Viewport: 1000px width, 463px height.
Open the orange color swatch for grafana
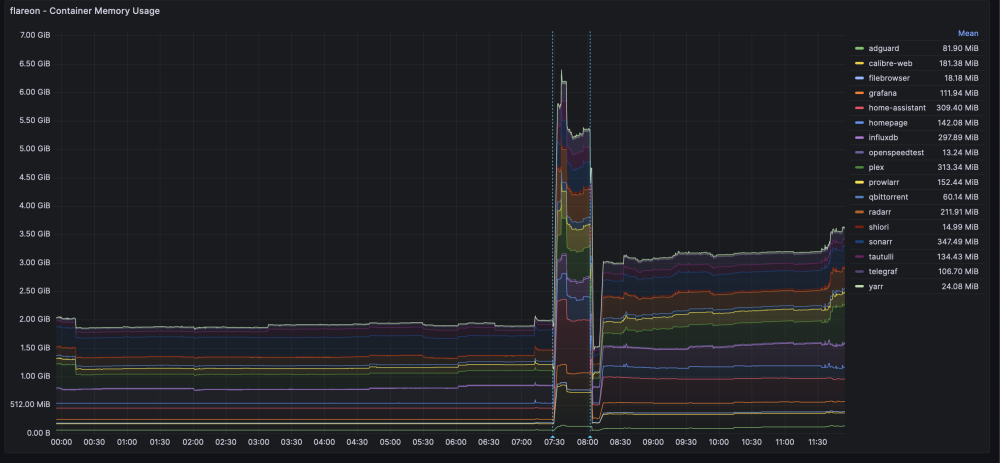[x=859, y=93]
